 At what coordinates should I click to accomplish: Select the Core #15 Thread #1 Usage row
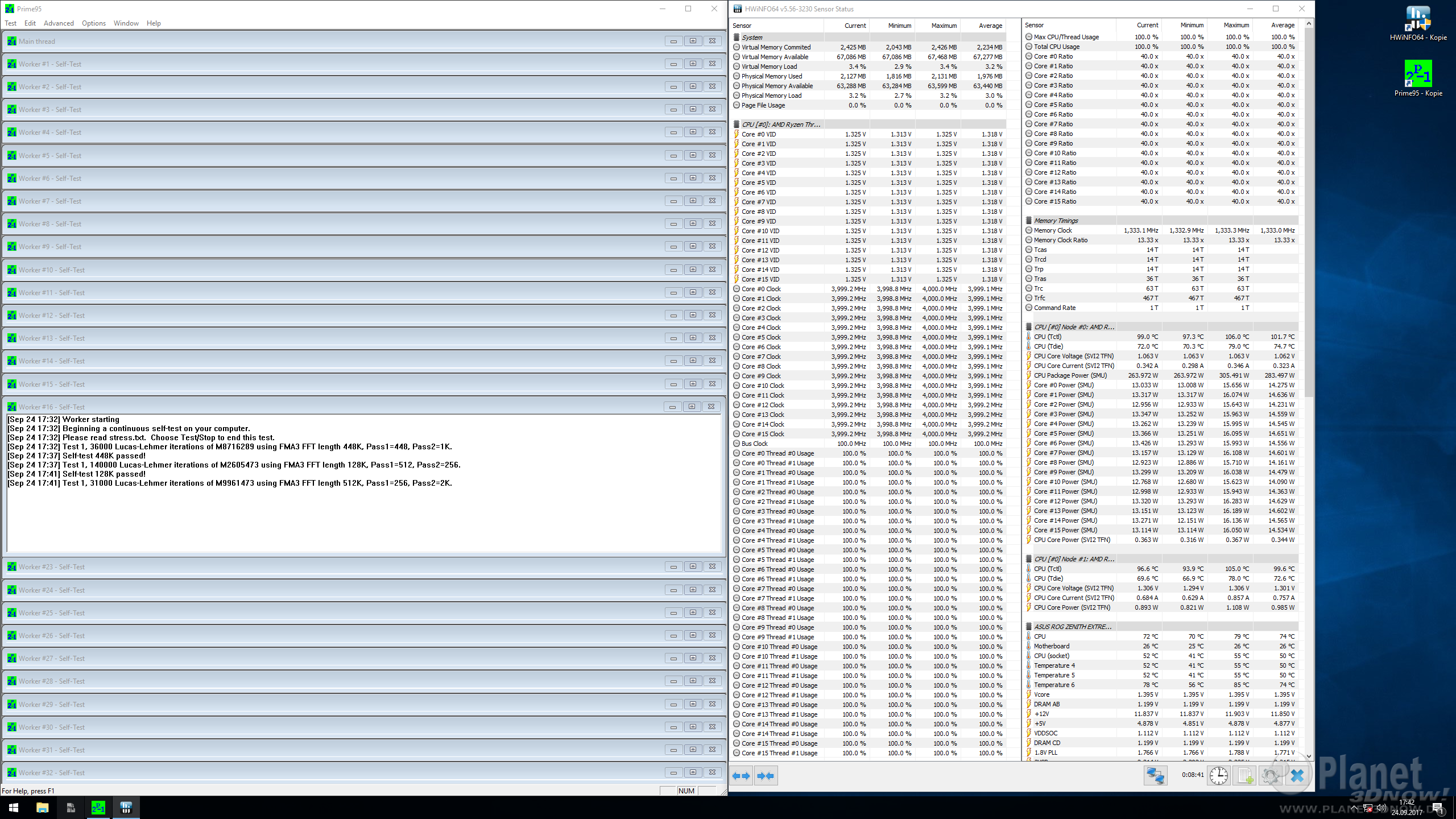pyautogui.click(x=868, y=753)
